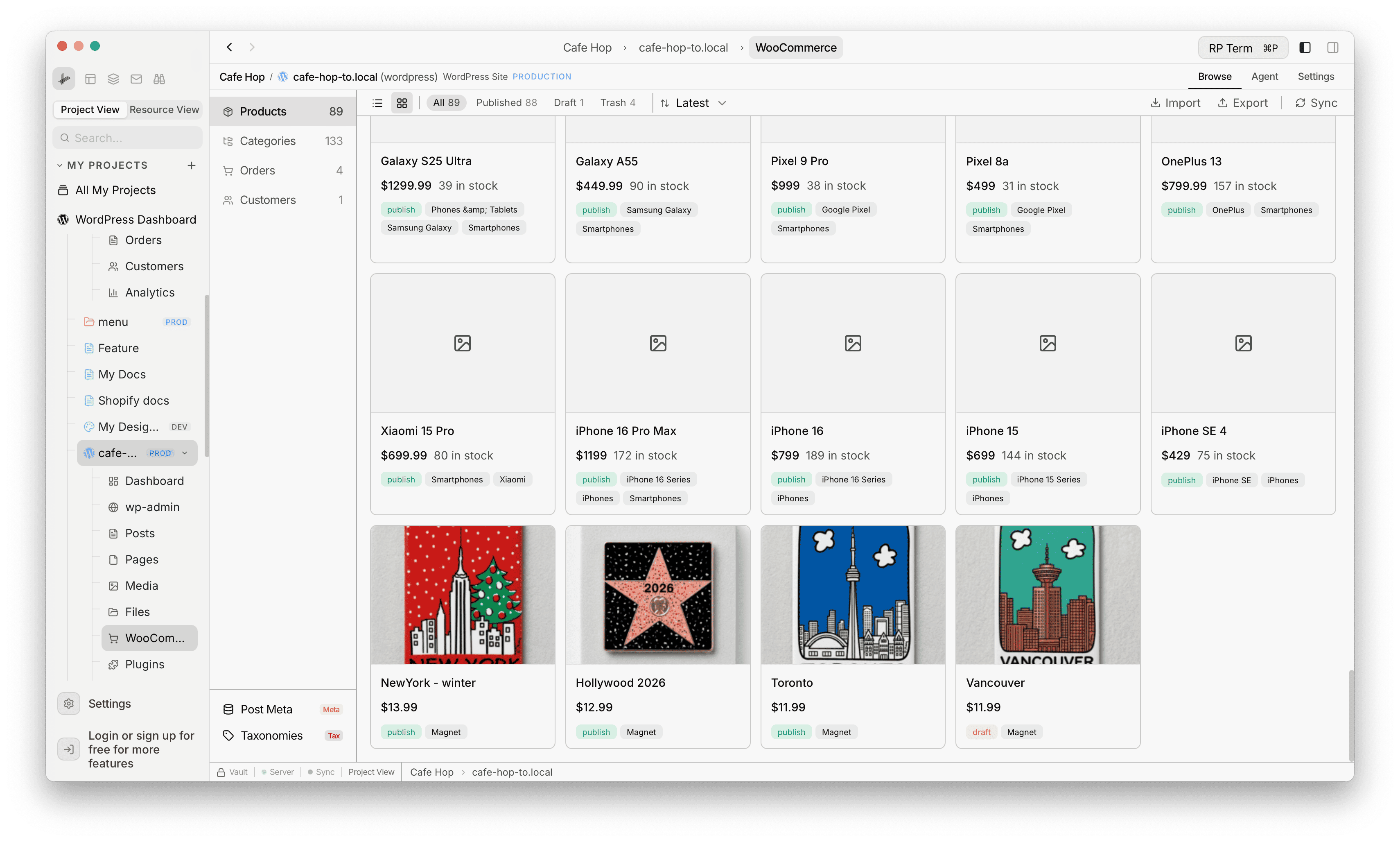Select the list view layout icon
1400x842 pixels.
click(377, 103)
